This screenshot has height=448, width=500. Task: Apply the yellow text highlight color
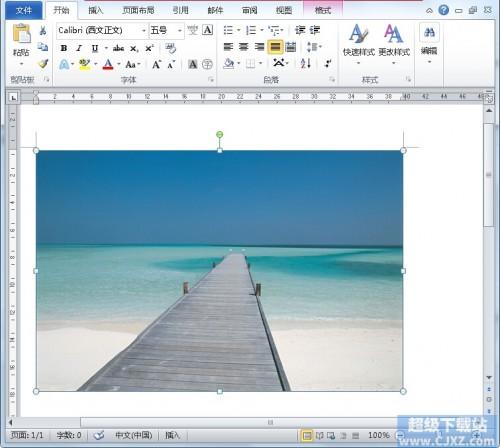coord(85,64)
